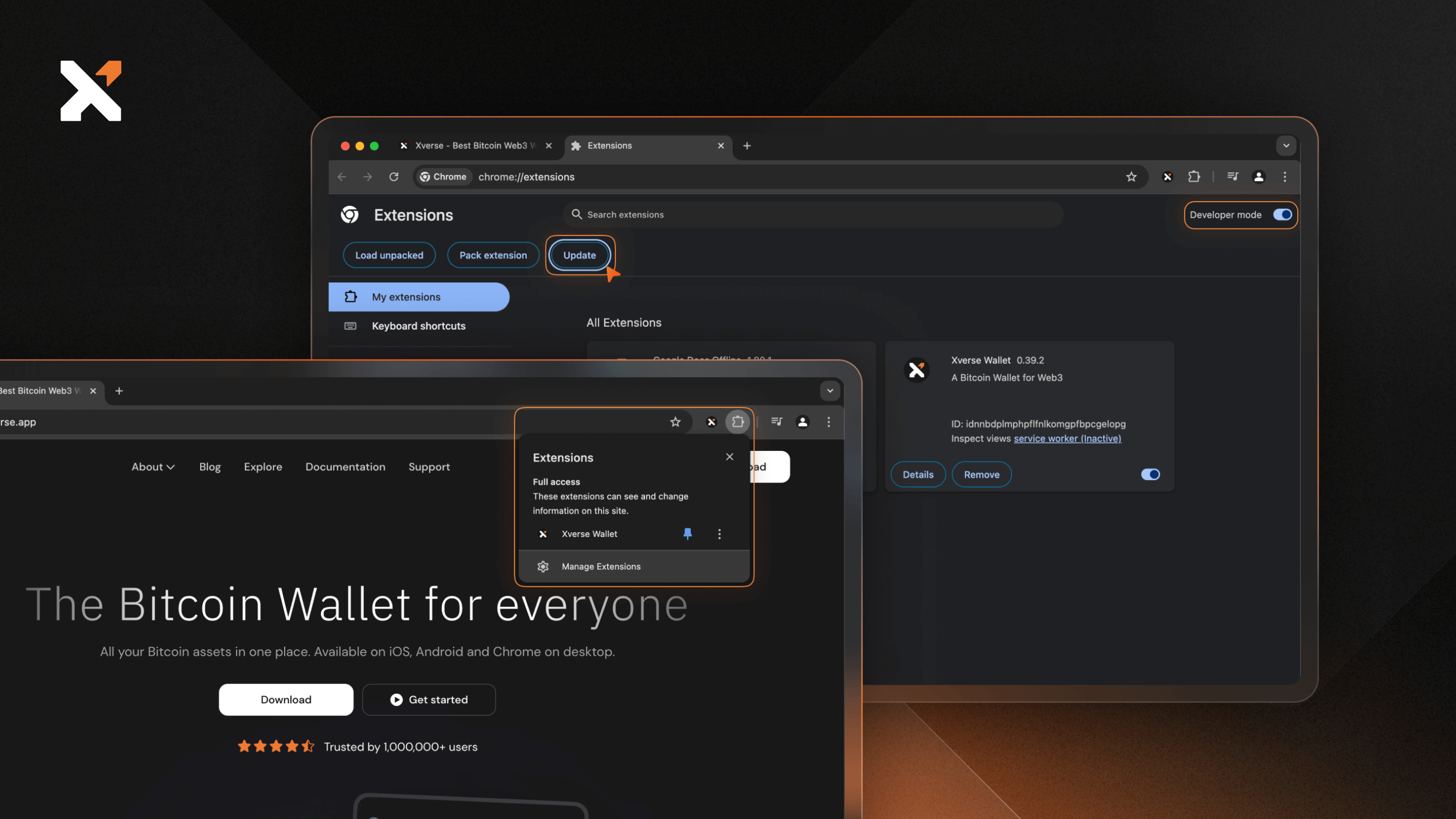Open the service worker (Inactive) link
Image resolution: width=1456 pixels, height=819 pixels.
click(x=1067, y=439)
